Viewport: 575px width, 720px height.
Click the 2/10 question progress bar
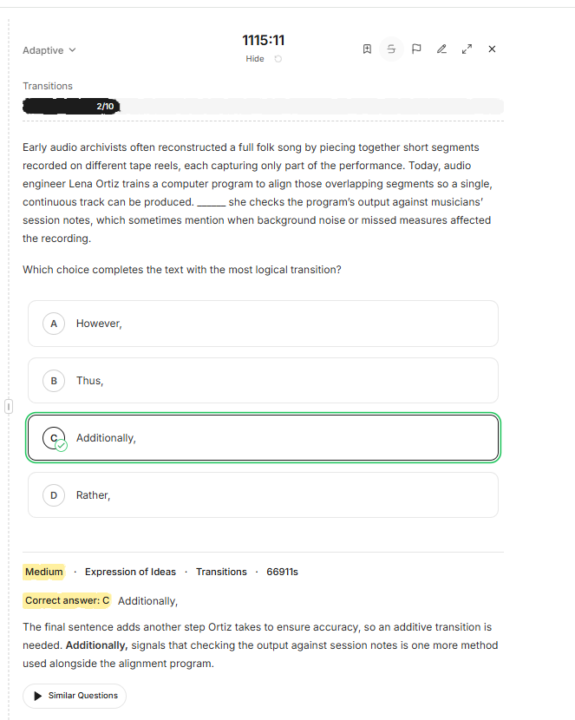pos(263,106)
